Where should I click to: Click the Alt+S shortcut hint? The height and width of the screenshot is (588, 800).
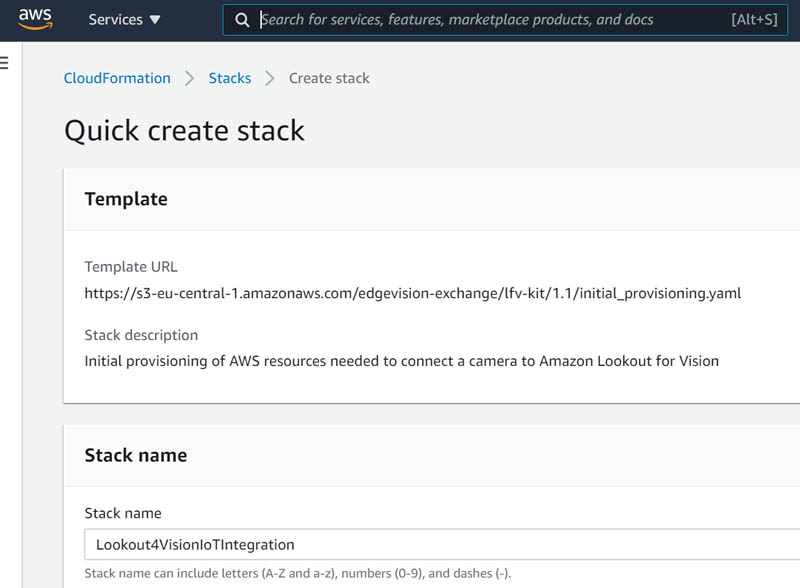click(754, 20)
